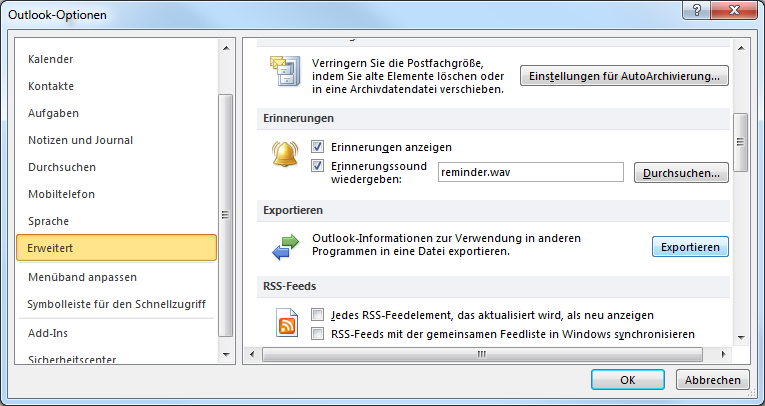Click the RSS-Feeds section header
Screen dimensions: 765x406
493,286
